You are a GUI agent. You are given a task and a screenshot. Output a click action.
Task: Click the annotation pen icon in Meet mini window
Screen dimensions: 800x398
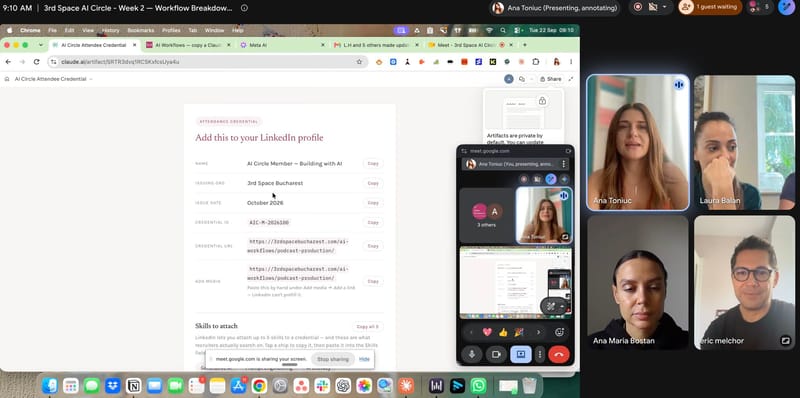[x=551, y=179]
